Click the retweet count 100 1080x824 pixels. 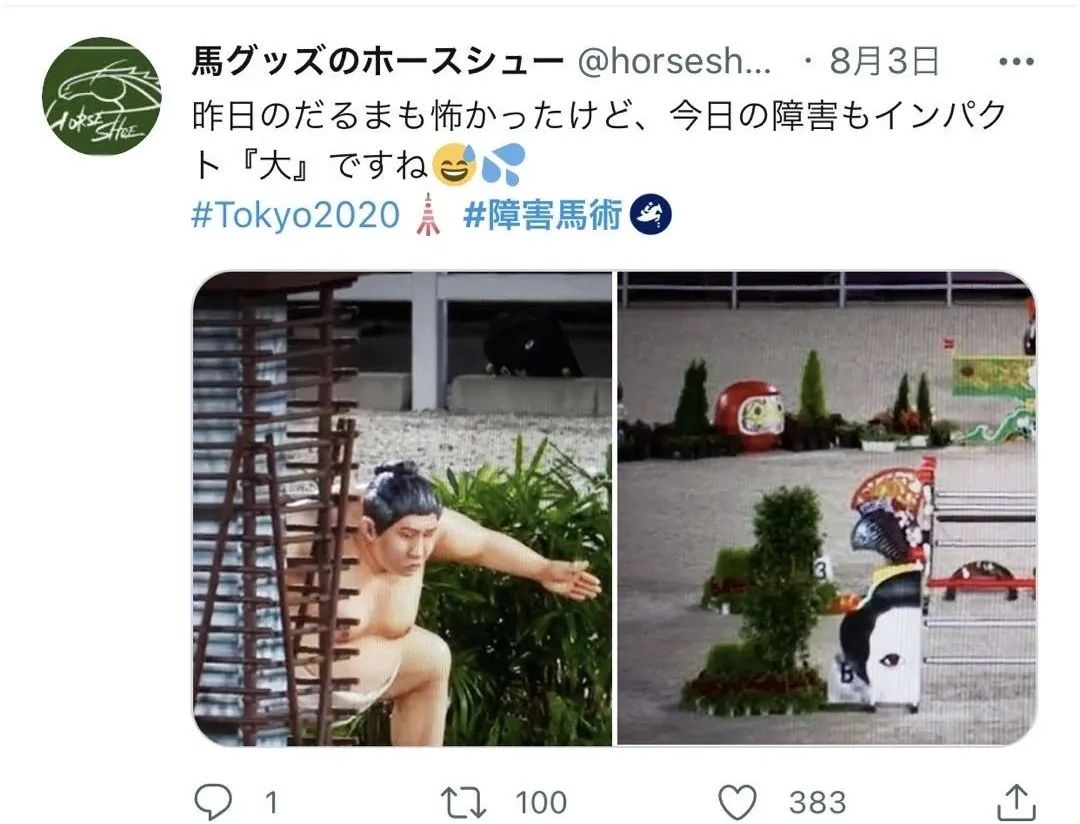click(541, 803)
